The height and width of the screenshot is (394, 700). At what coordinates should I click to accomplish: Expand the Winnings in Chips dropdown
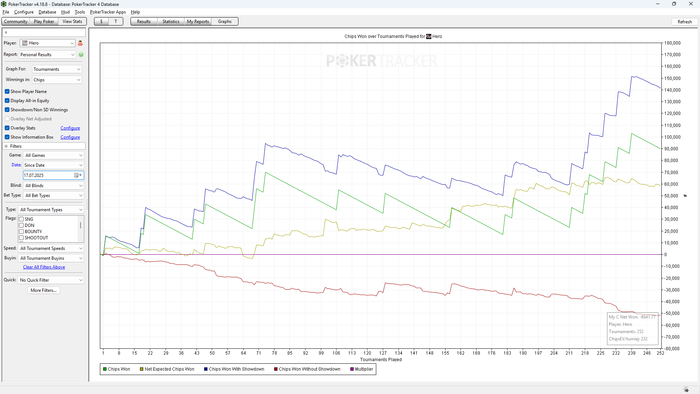tap(57, 80)
